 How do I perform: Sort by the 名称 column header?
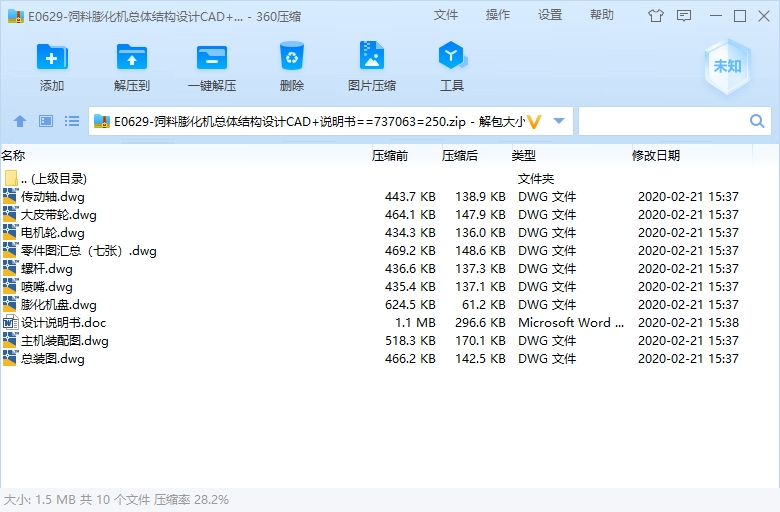tap(13, 156)
